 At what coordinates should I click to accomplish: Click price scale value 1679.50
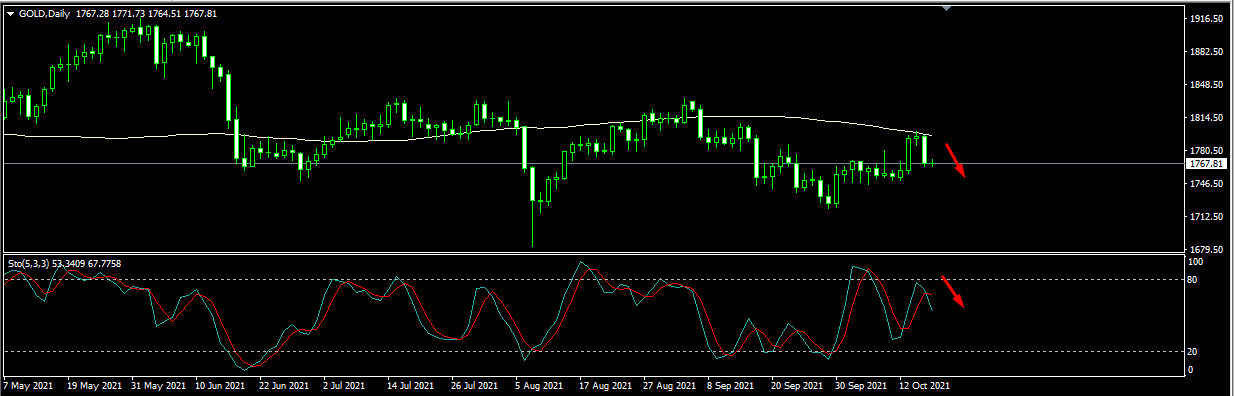point(1207,250)
